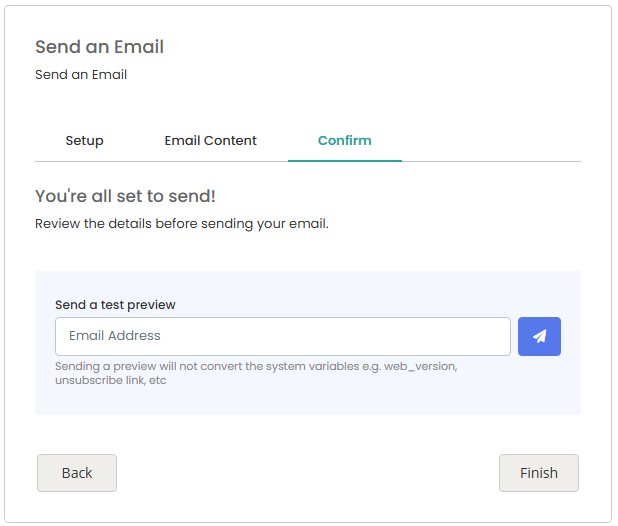Switch to the Setup tab

[84, 141]
